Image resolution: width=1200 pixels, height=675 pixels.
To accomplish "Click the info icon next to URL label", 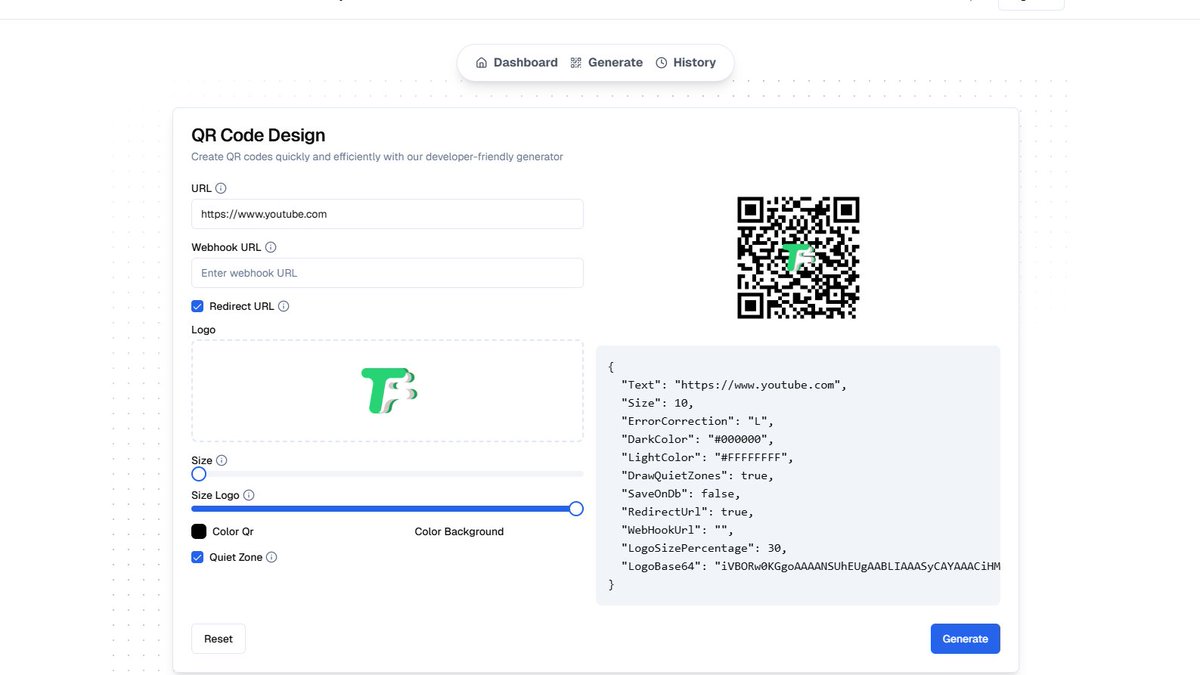I will pyautogui.click(x=221, y=188).
